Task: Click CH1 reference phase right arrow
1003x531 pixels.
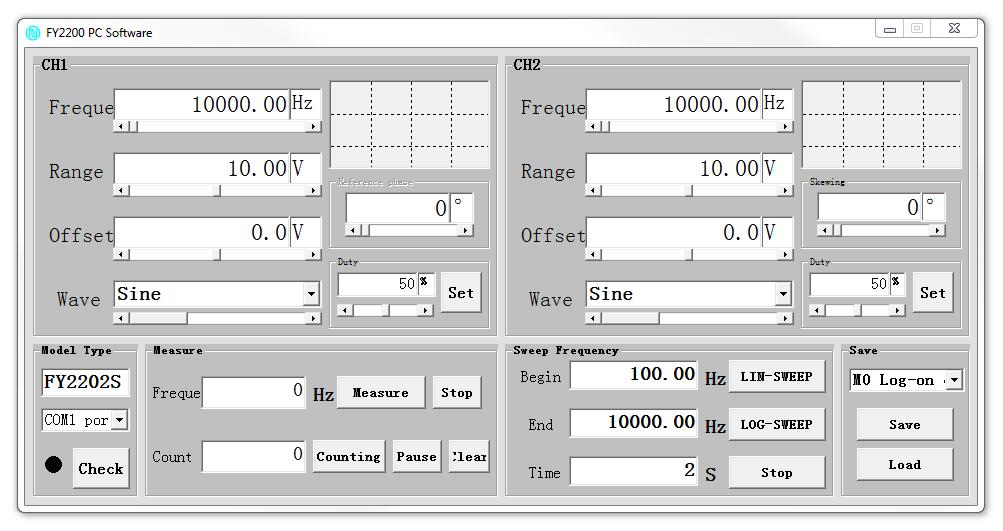Action: 466,230
